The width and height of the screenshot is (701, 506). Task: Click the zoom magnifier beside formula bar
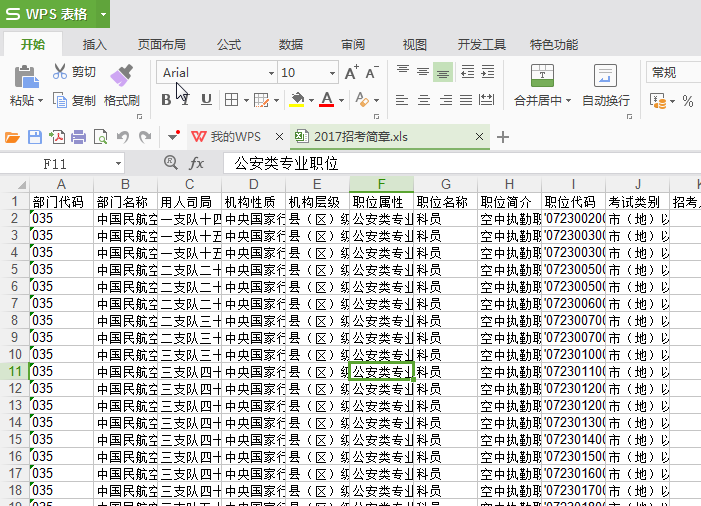coord(171,162)
